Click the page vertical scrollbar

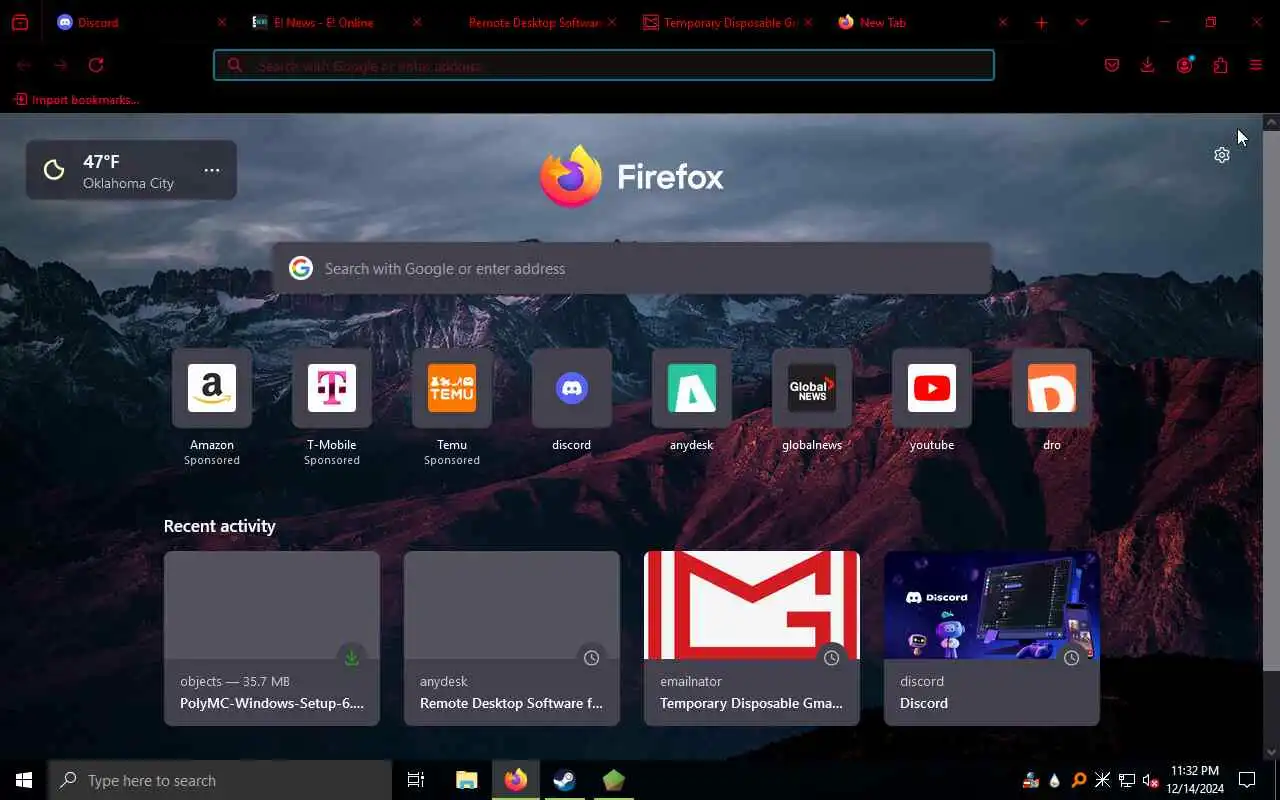(x=1271, y=400)
